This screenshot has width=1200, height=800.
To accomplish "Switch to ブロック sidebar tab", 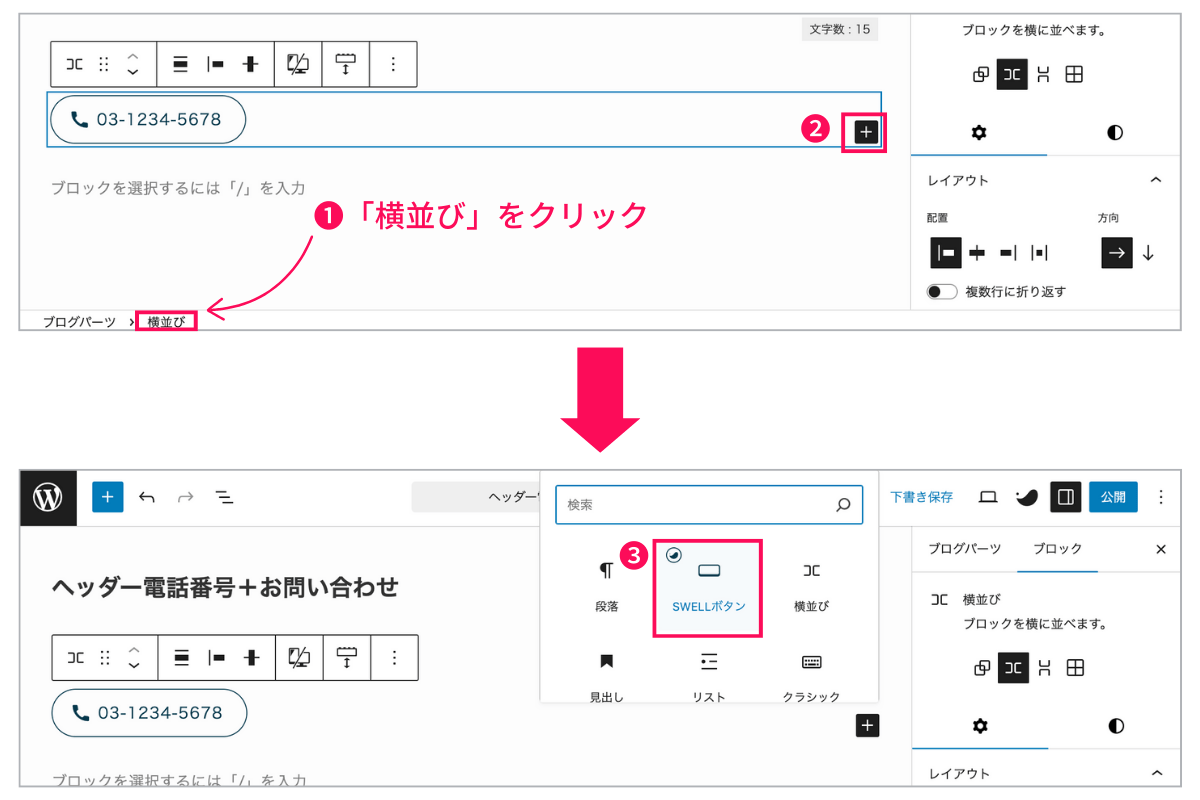I will point(1057,549).
